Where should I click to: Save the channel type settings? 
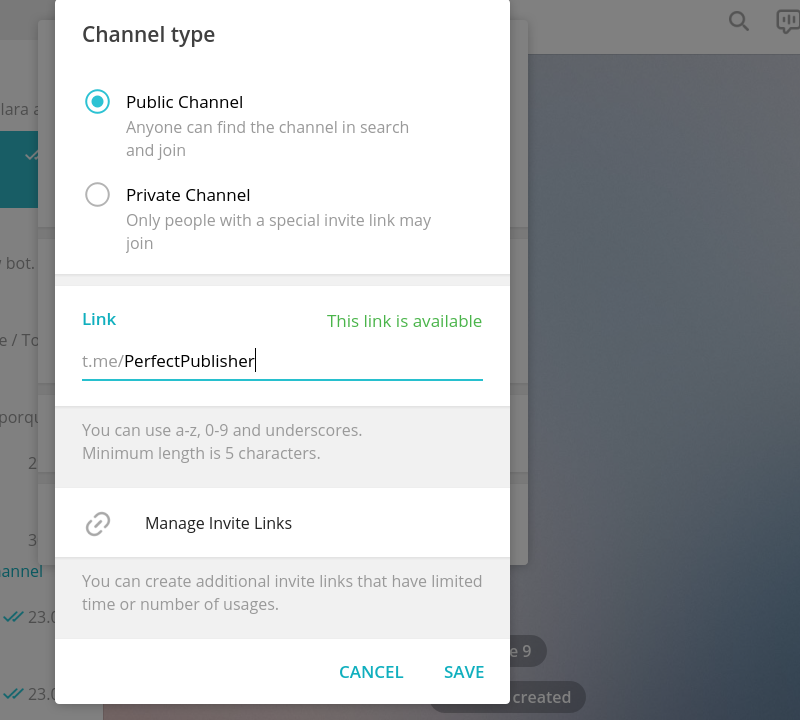click(x=464, y=672)
